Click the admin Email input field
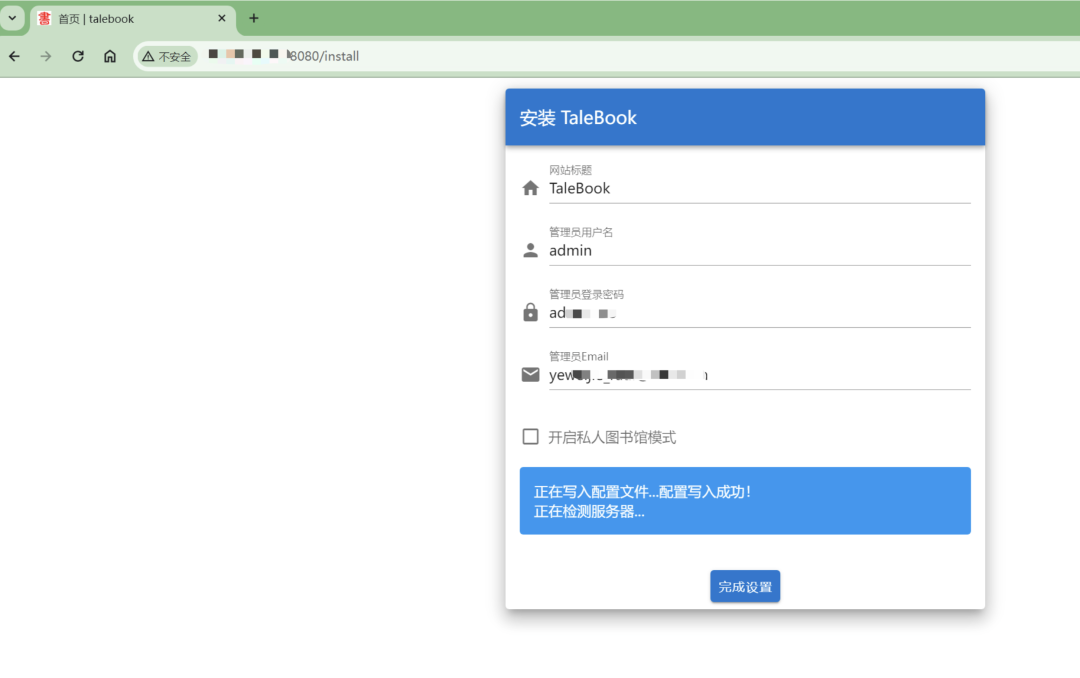Screen dimensions: 1080x678 pyautogui.click(x=760, y=374)
